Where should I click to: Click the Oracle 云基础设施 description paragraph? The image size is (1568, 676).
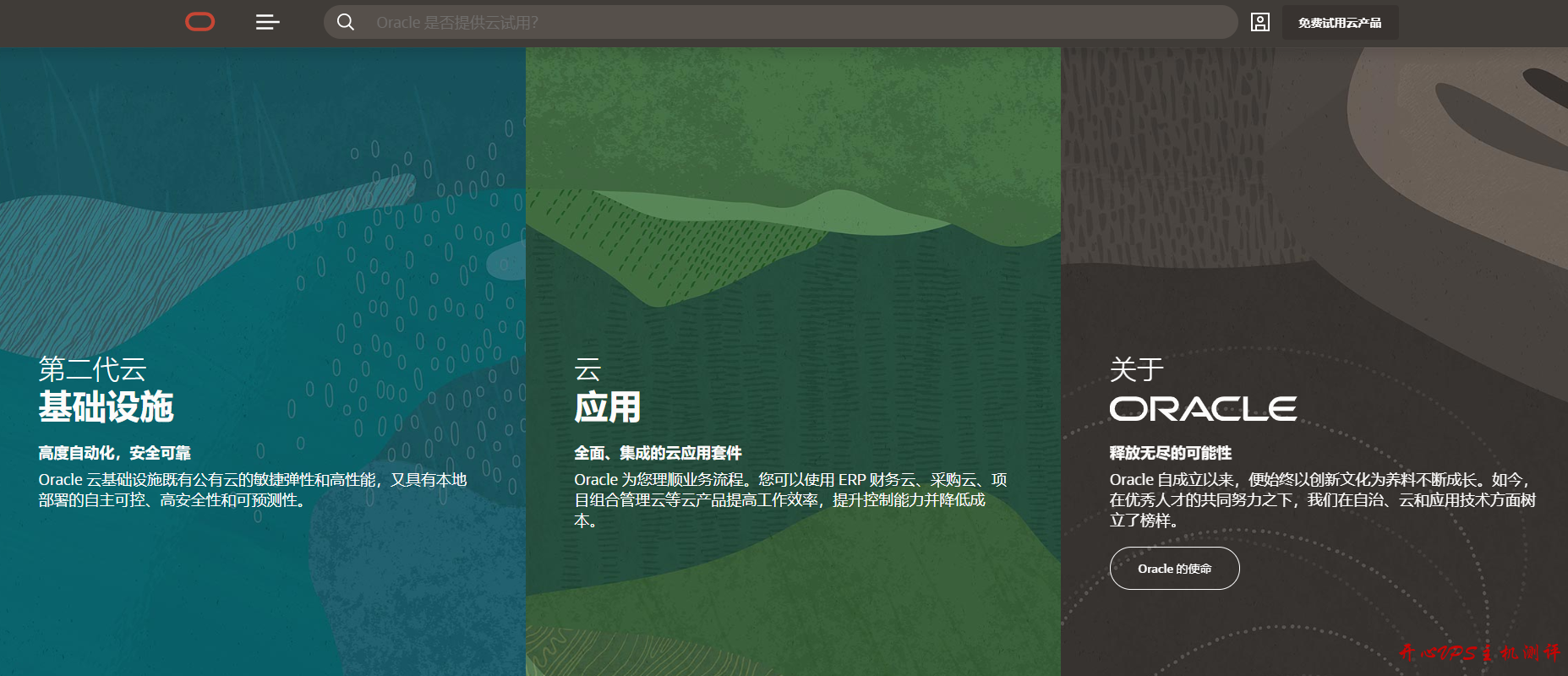252,490
